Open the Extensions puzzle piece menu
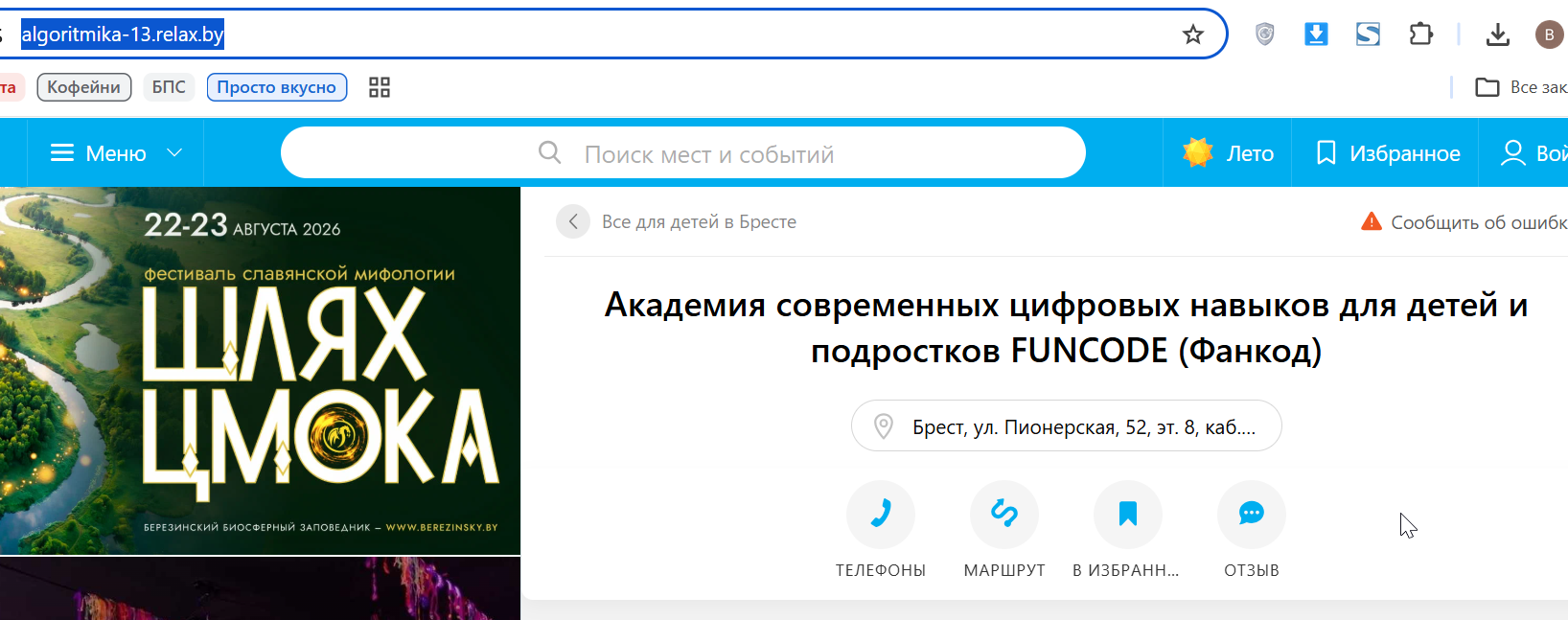The height and width of the screenshot is (620, 1568). click(1420, 34)
